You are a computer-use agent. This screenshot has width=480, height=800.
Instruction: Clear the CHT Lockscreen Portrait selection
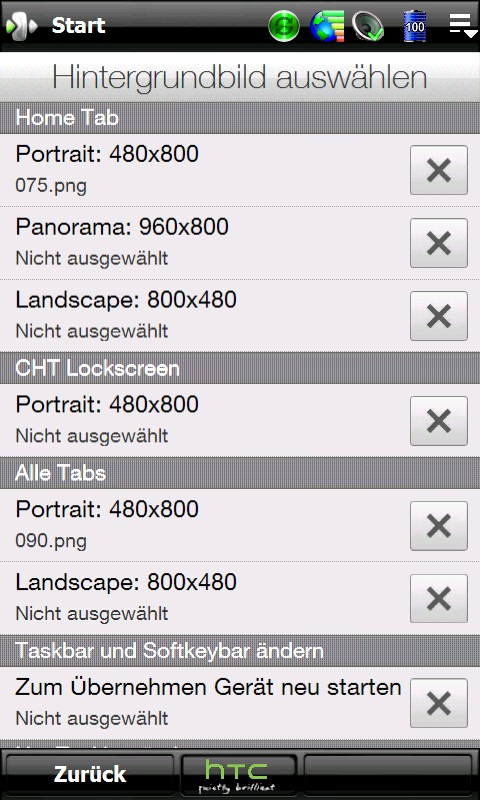439,421
